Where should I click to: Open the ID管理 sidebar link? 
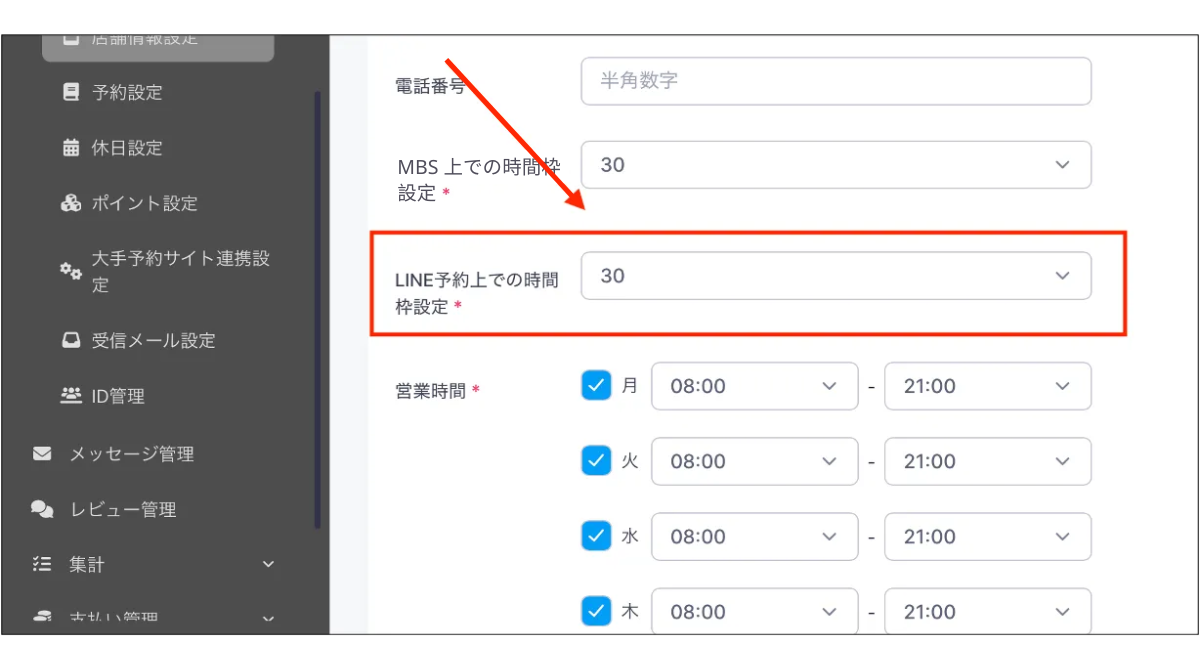(118, 396)
